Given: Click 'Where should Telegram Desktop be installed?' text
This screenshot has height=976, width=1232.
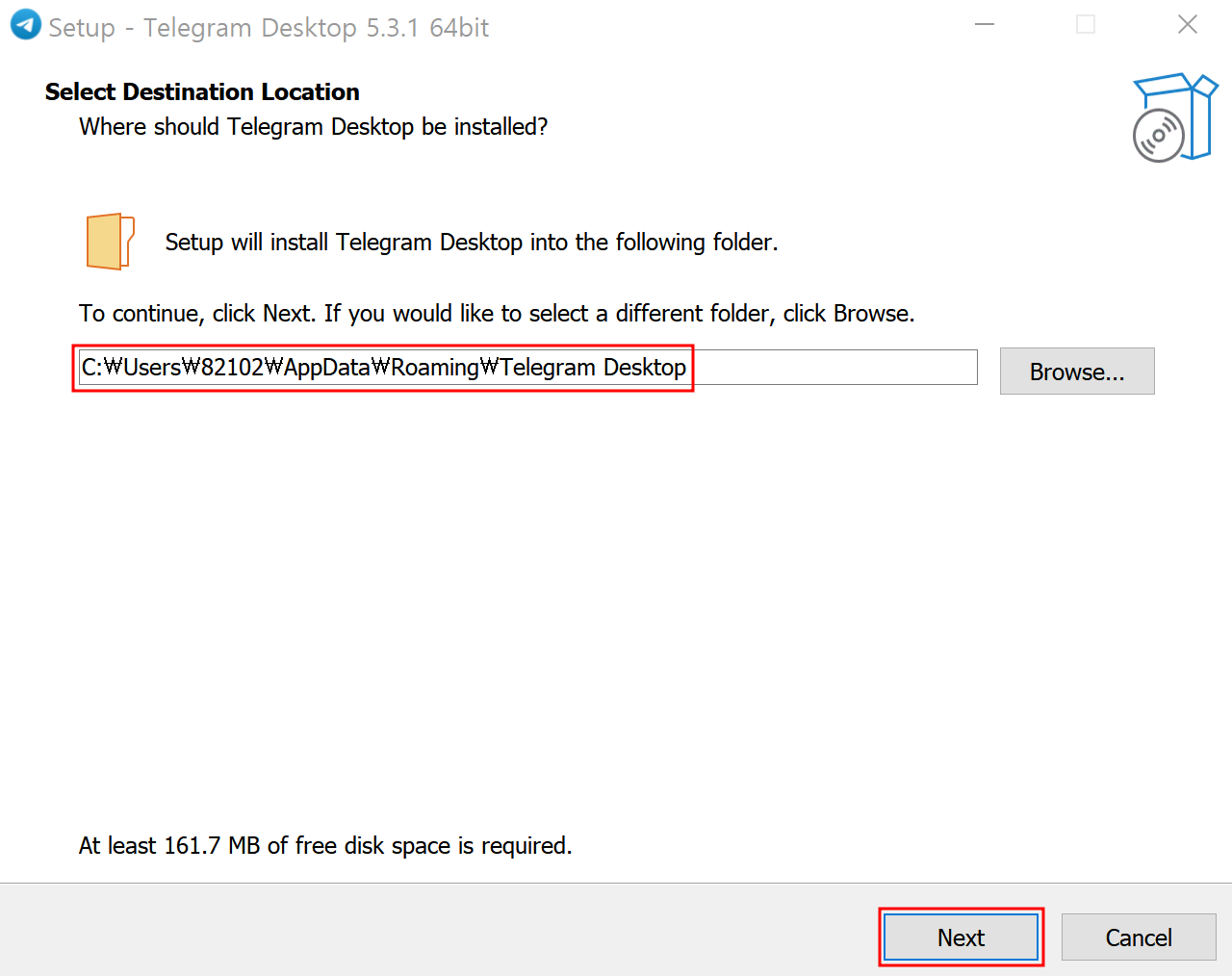Looking at the screenshot, I should coord(313,127).
